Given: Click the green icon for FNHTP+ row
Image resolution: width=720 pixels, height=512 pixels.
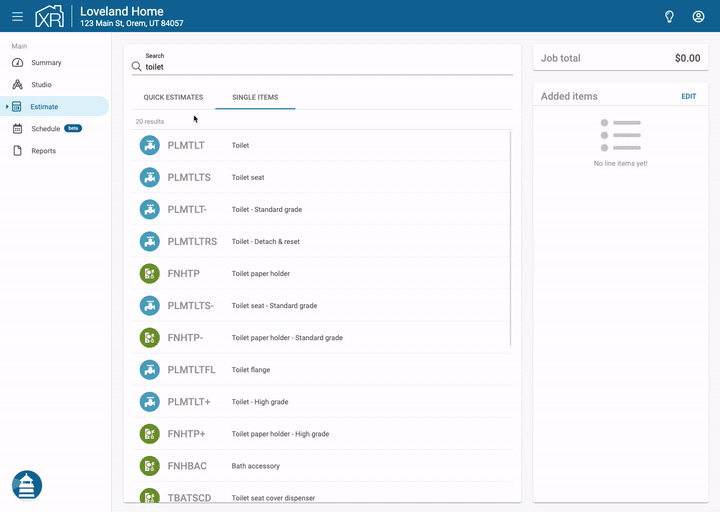Looking at the screenshot, I should click(x=150, y=434).
